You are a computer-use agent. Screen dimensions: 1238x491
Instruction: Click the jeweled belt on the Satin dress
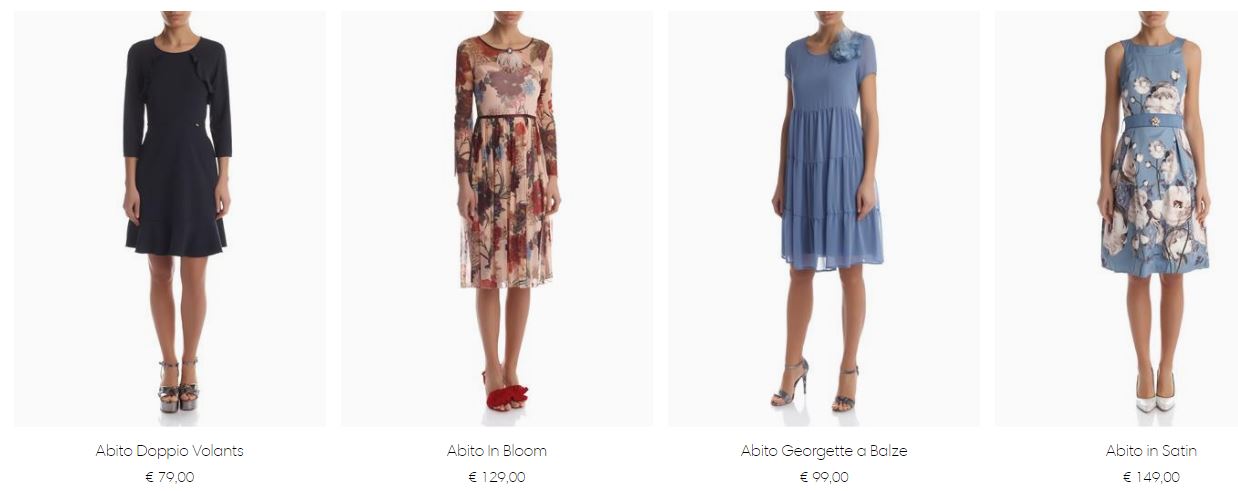coord(1155,120)
